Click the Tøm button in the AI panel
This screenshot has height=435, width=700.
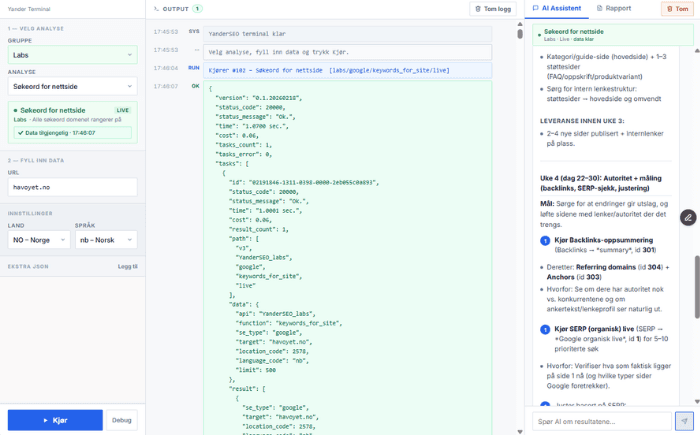pos(677,9)
